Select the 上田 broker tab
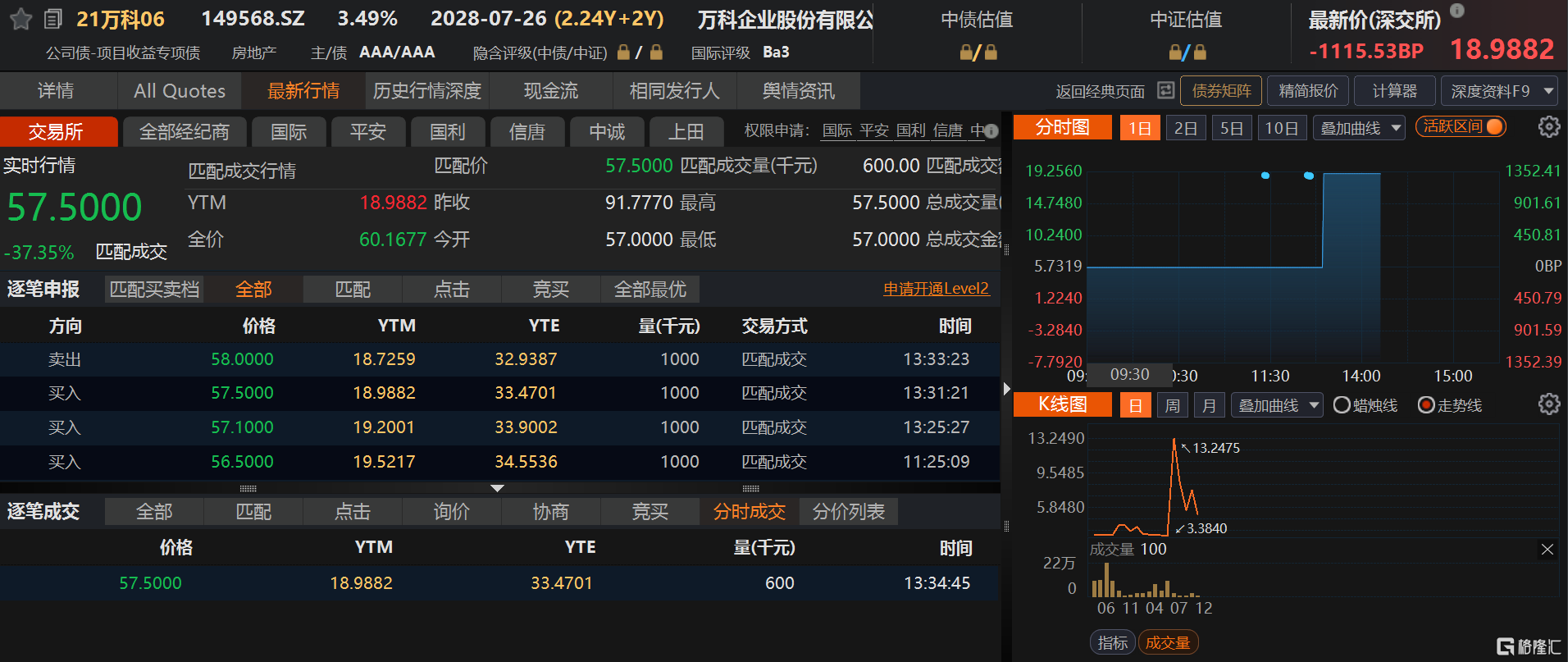The image size is (1568, 662). (x=686, y=132)
